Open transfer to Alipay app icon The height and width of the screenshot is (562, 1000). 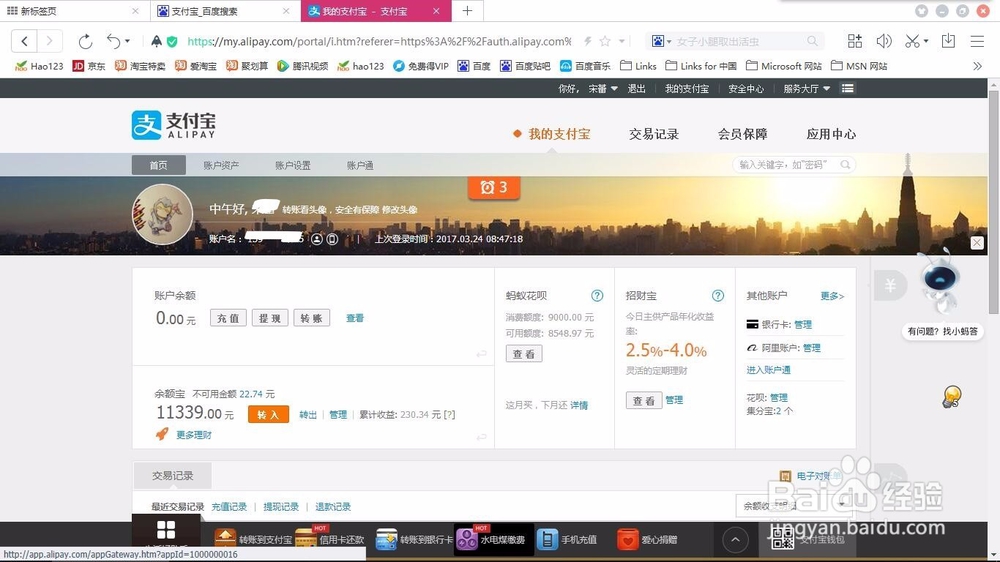(224, 539)
